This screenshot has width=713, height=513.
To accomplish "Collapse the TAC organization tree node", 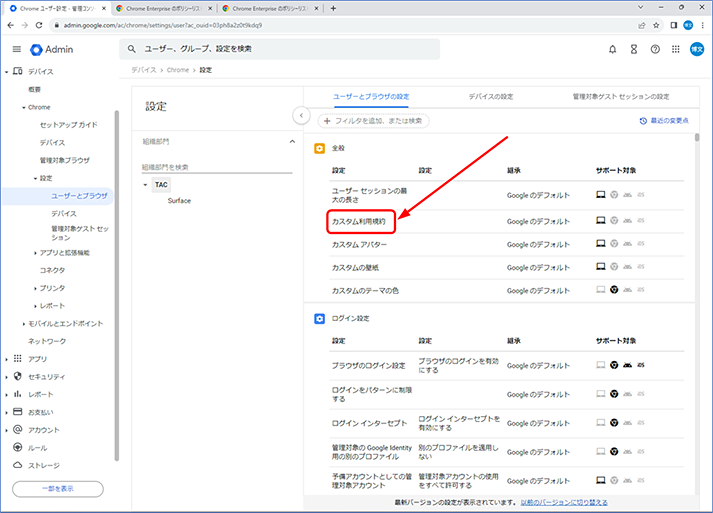I will pyautogui.click(x=145, y=185).
